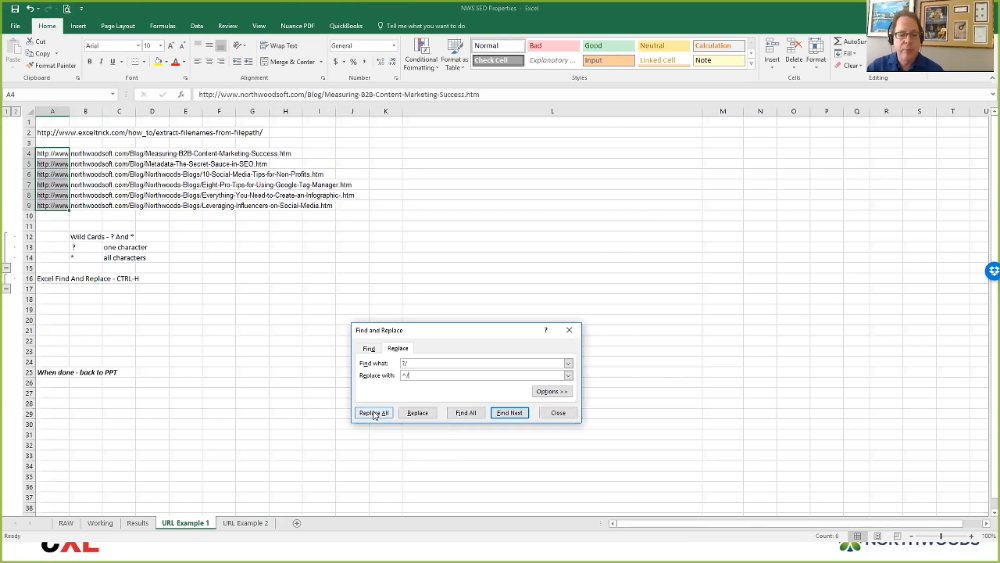Open Conditional Formatting menu
This screenshot has width=1000, height=563.
click(421, 54)
